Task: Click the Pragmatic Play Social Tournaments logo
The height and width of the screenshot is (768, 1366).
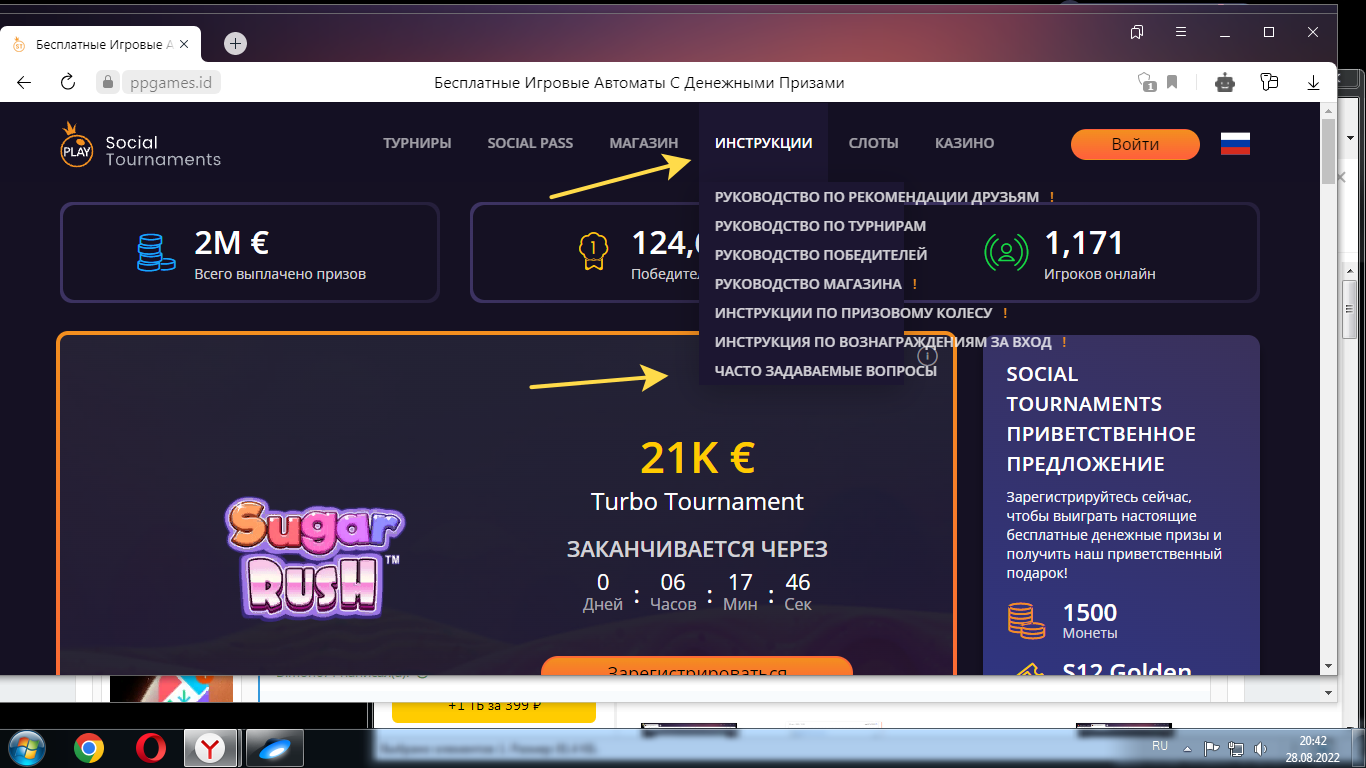Action: (140, 145)
